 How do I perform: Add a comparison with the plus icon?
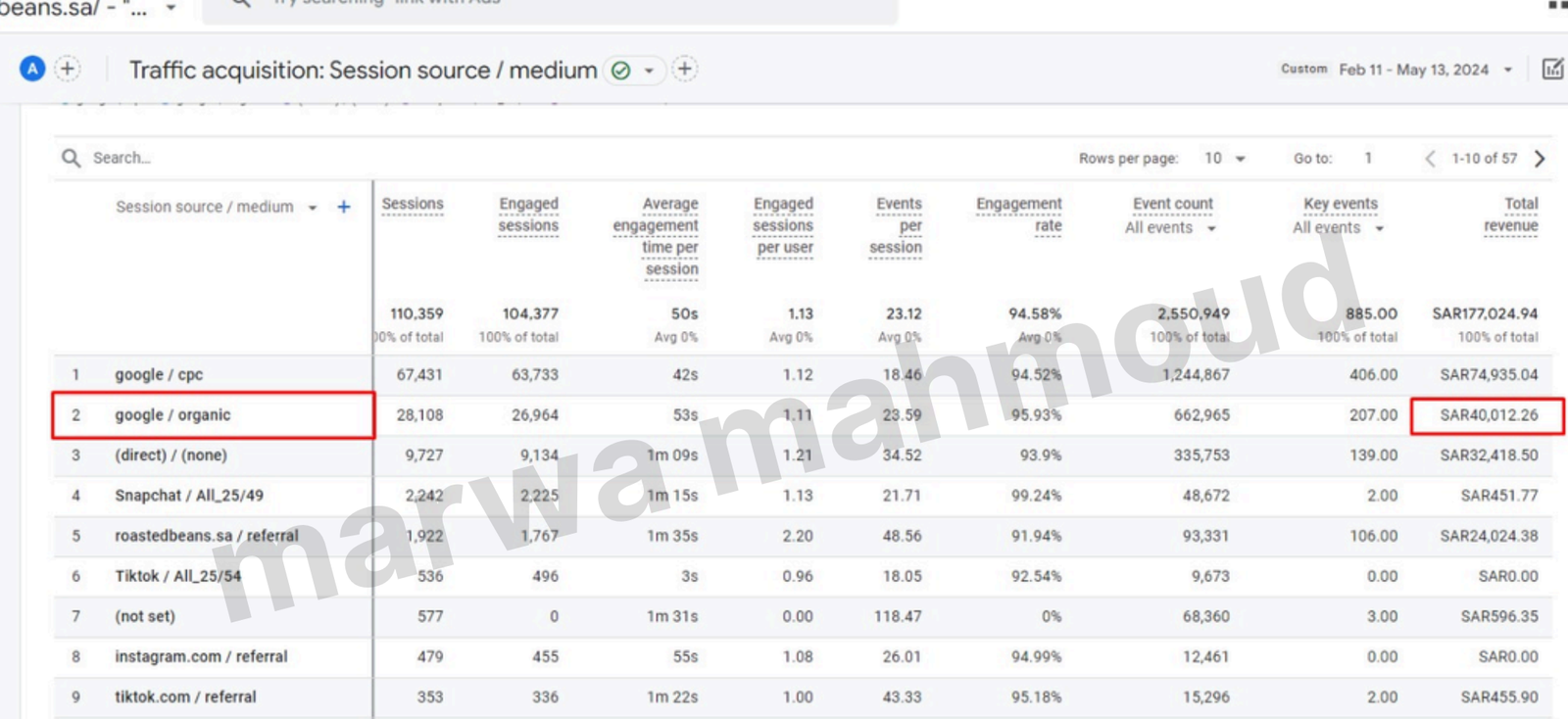coord(68,69)
